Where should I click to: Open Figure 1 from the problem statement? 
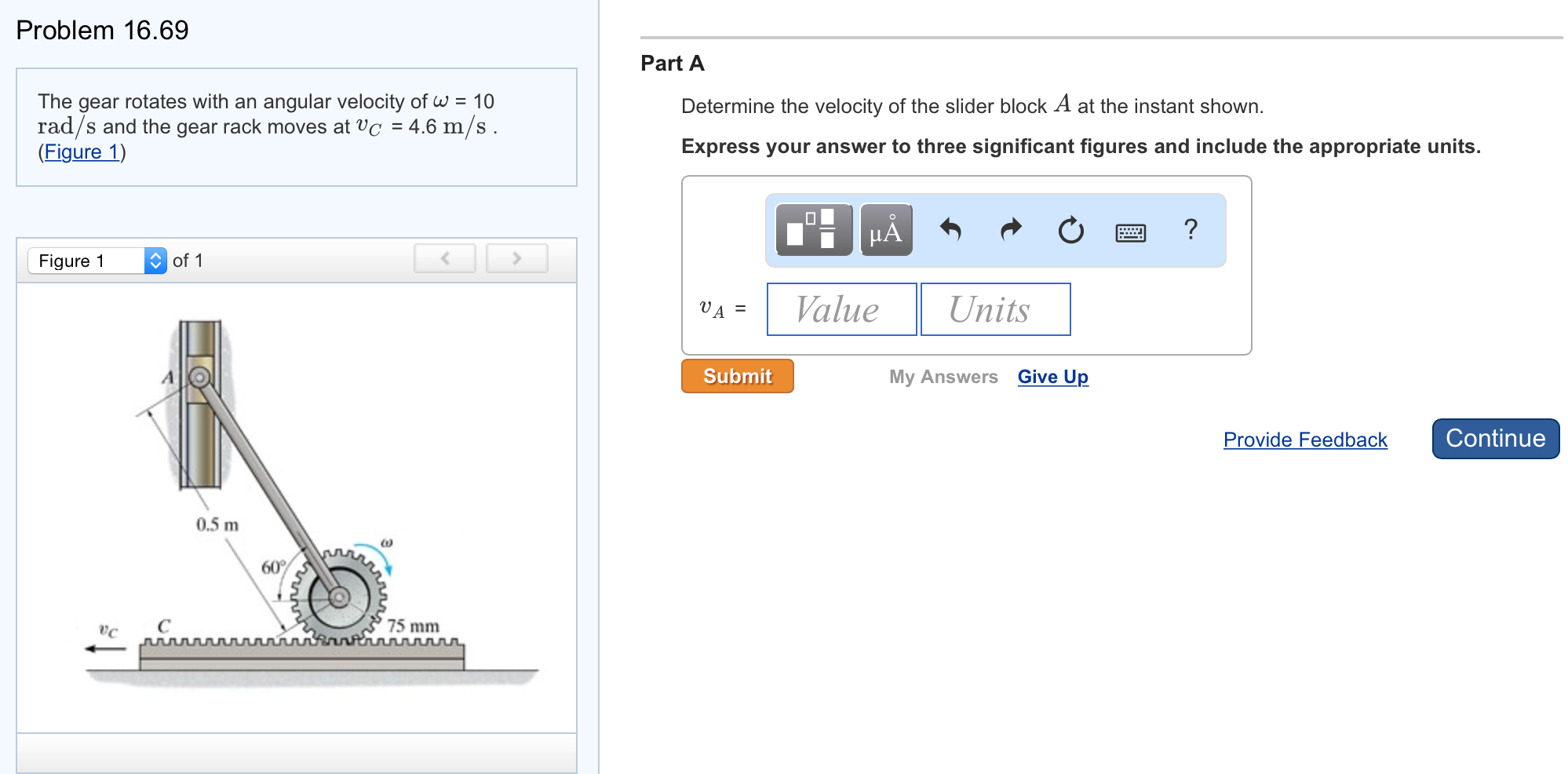click(x=82, y=152)
